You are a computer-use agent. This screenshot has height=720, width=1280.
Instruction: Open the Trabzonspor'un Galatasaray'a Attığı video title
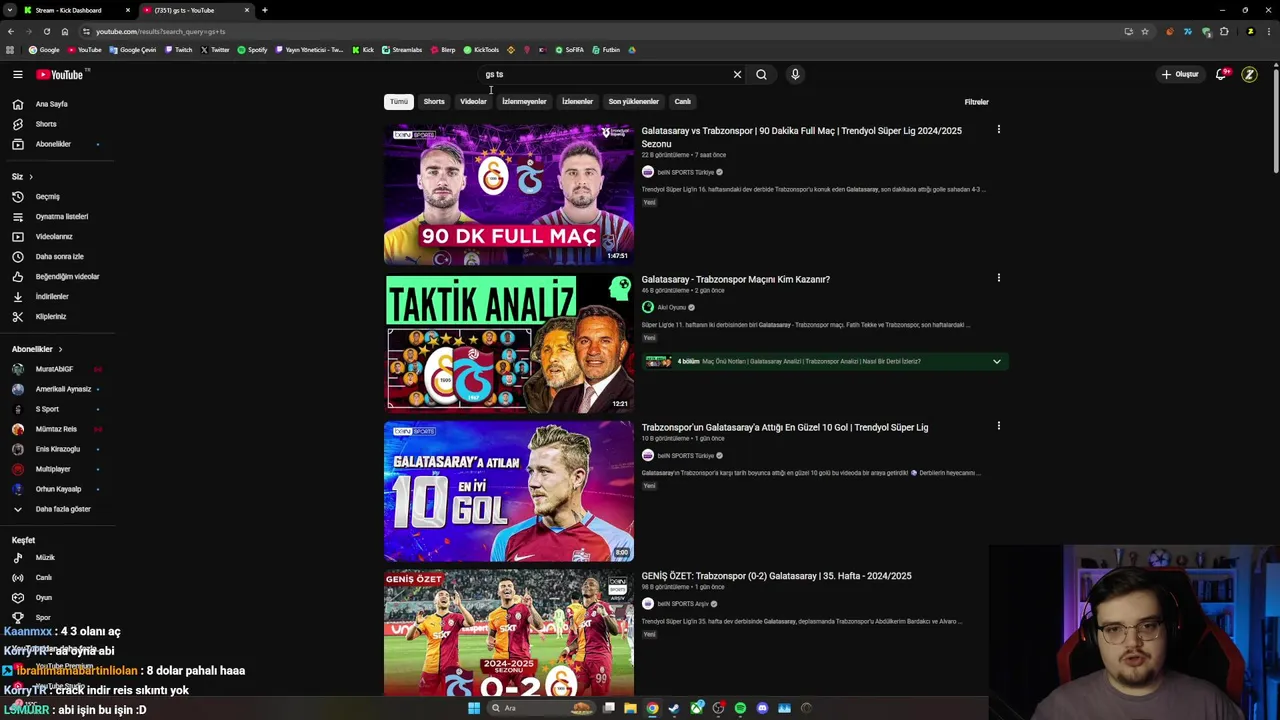(784, 428)
